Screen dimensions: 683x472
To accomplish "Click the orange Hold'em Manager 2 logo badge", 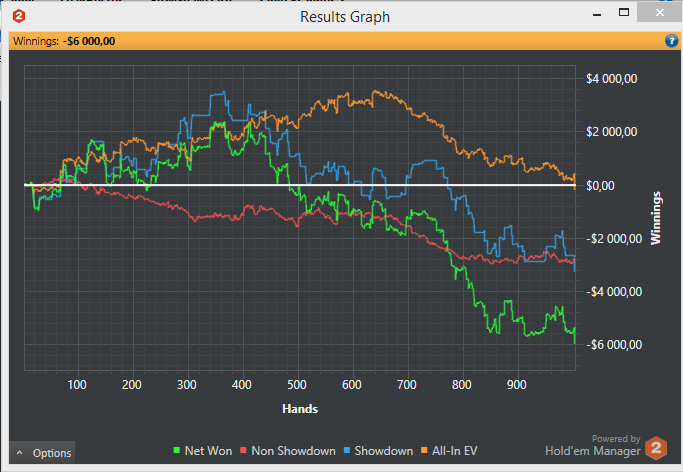I will (656, 448).
